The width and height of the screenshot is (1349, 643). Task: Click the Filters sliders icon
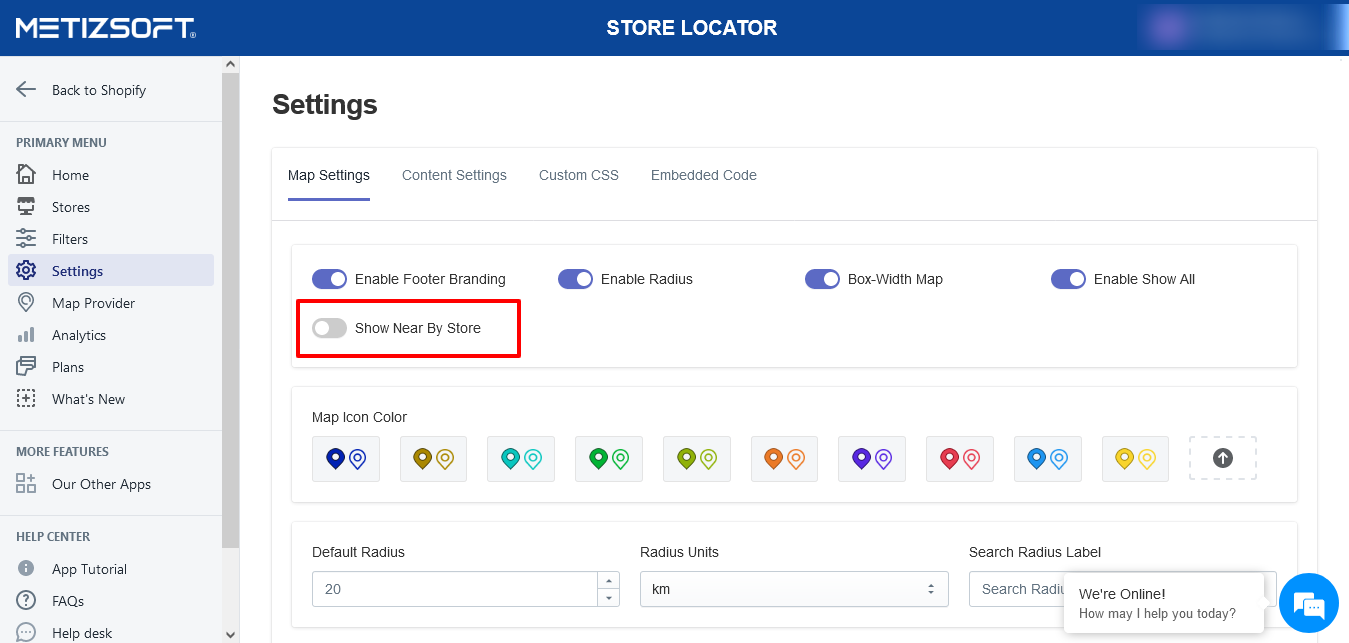pos(26,239)
